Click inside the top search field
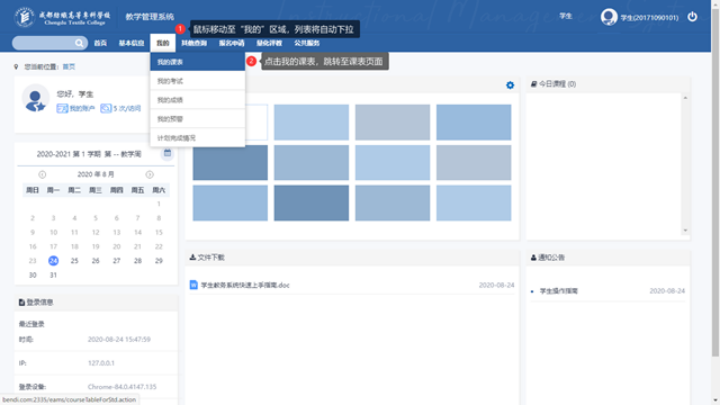 click(x=45, y=44)
